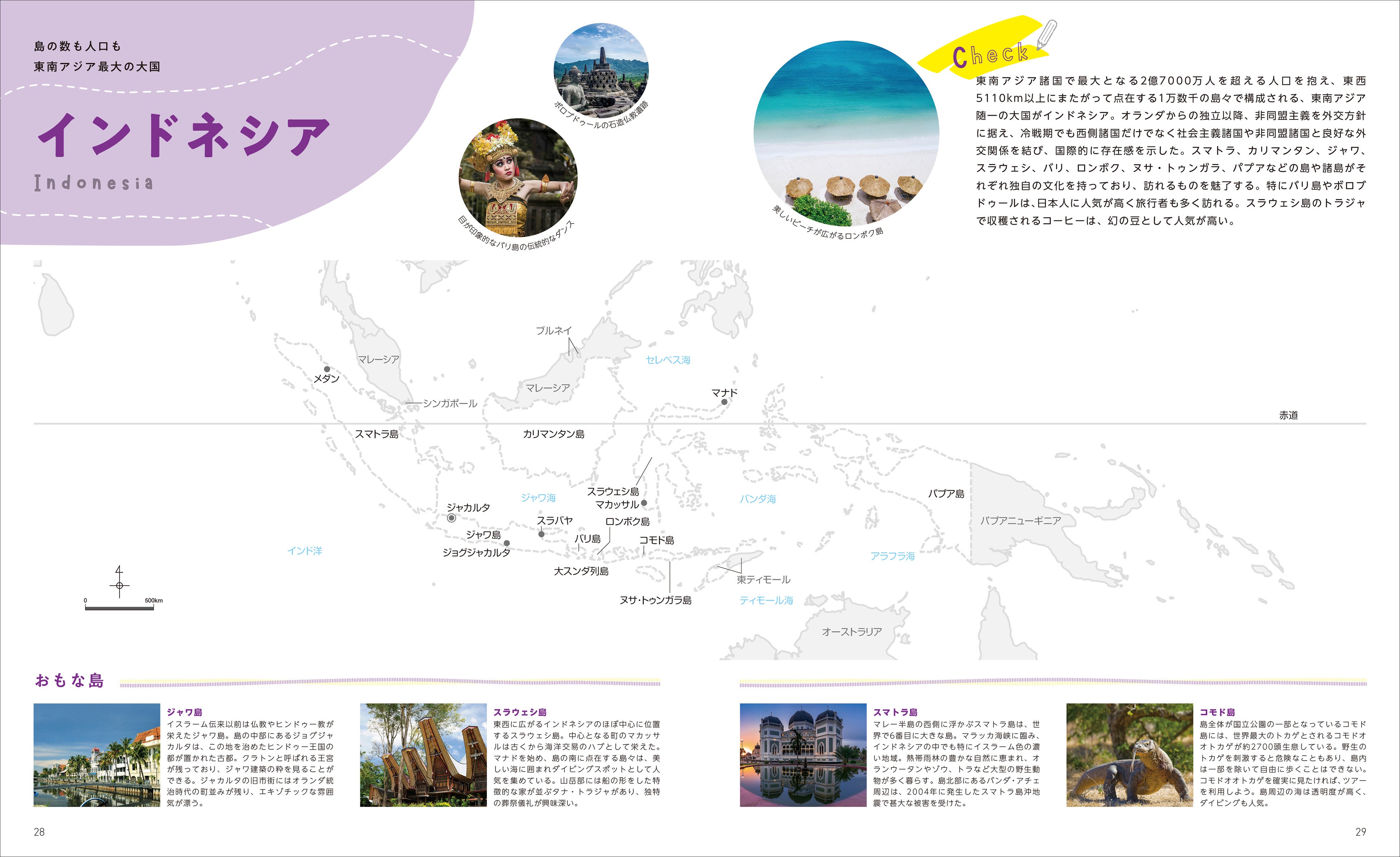The width and height of the screenshot is (1400, 857).
Task: Click the Makassar city dot
Action: 644,503
